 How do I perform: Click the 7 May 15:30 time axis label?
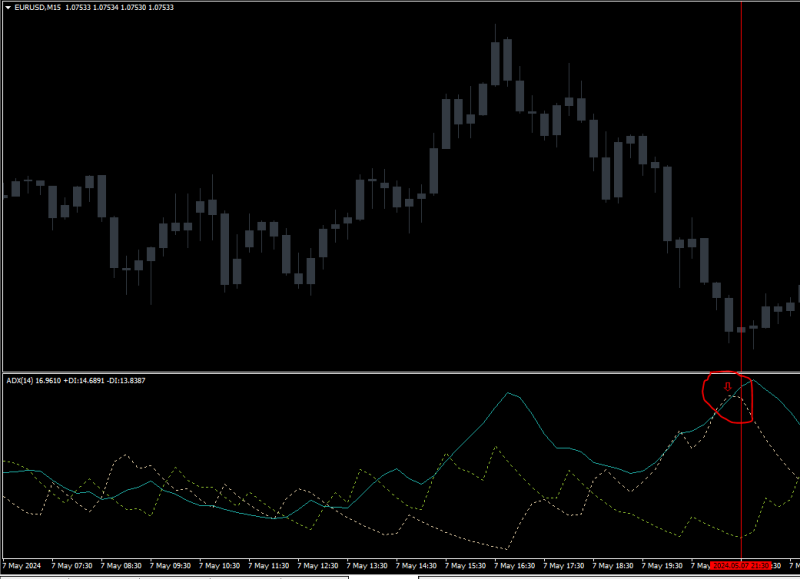465,566
